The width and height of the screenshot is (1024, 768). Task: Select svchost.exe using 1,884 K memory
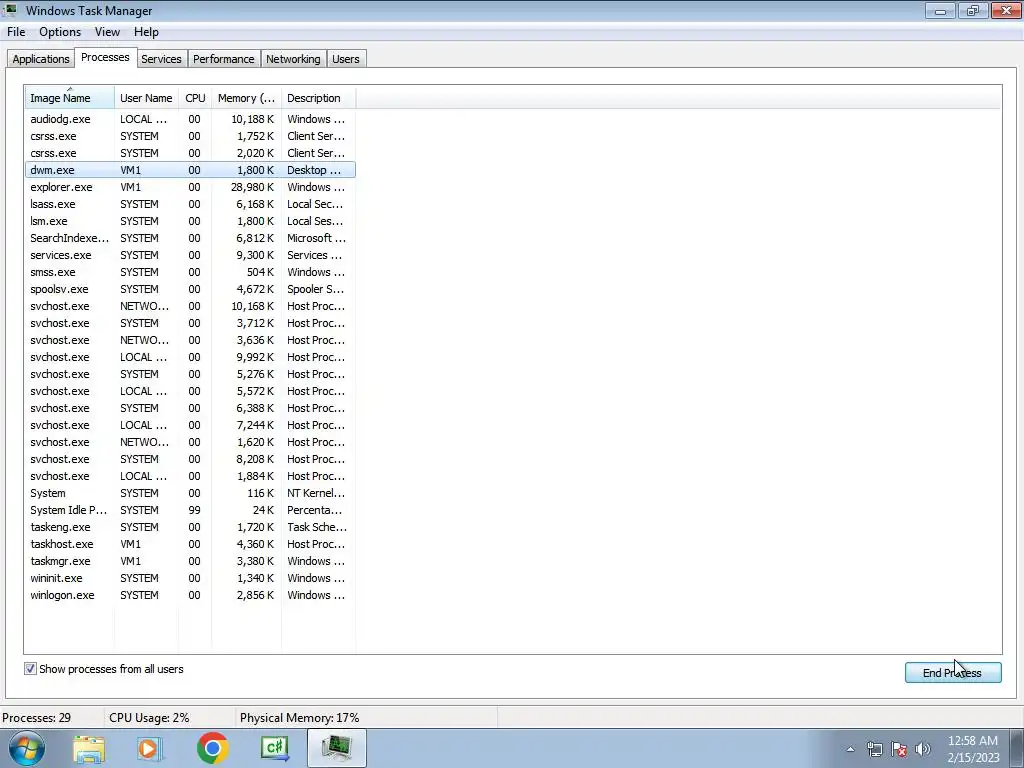pos(190,475)
